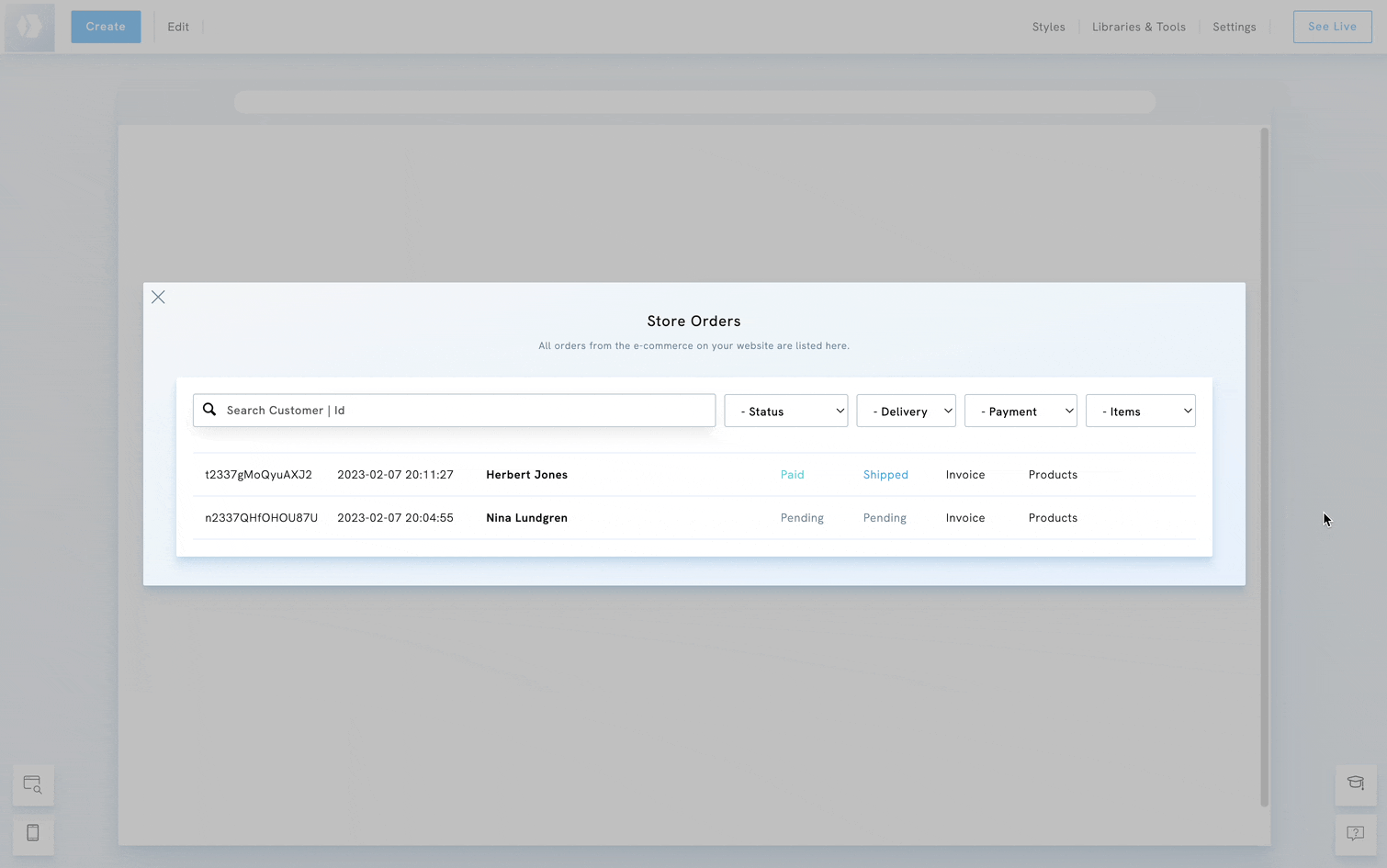
Task: Open the Payment filter dropdown
Action: point(1021,411)
